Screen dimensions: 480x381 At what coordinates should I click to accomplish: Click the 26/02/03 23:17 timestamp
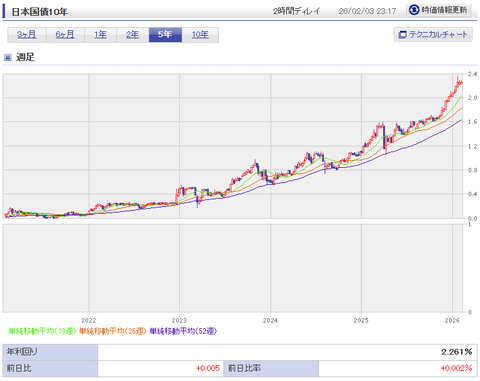(367, 11)
